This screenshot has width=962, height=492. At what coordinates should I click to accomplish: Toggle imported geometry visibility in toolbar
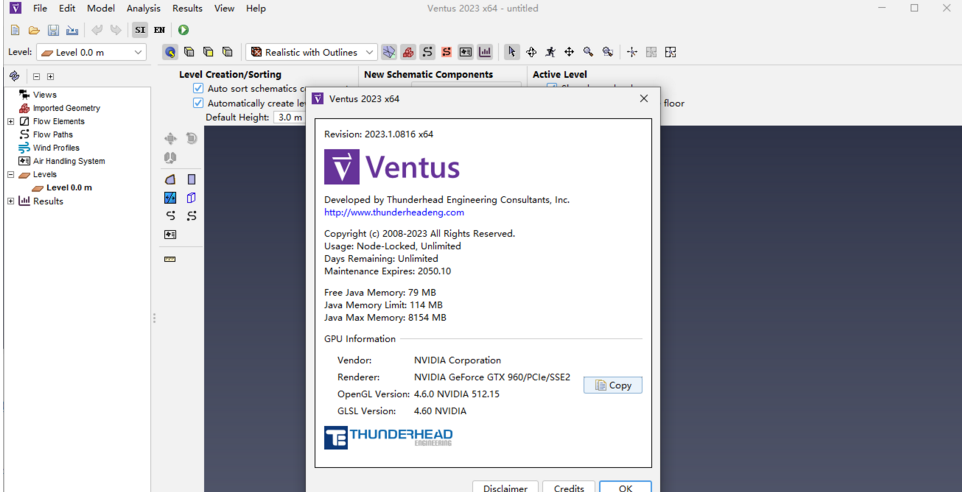click(407, 52)
